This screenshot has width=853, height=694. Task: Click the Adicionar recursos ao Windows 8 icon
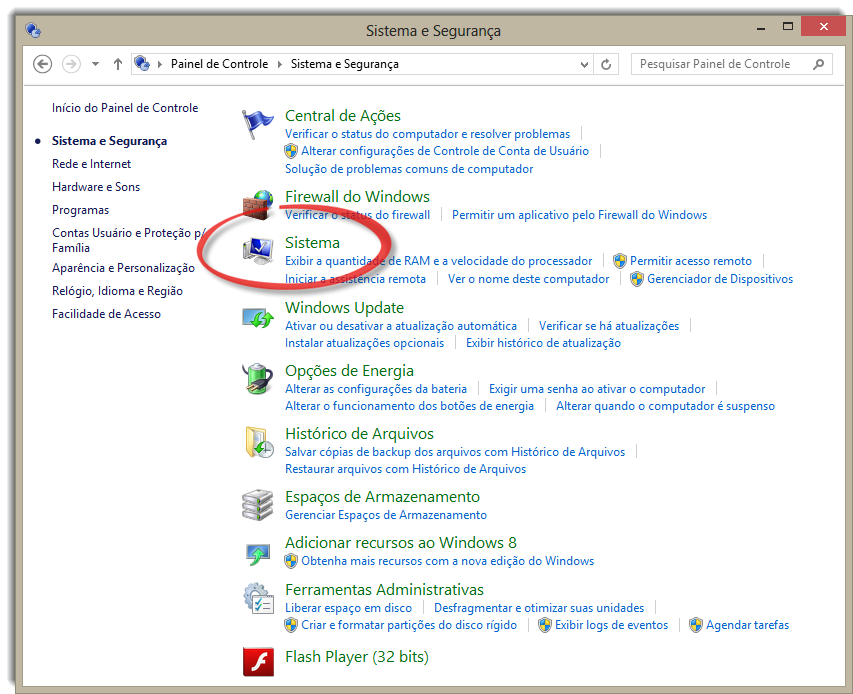[x=258, y=554]
